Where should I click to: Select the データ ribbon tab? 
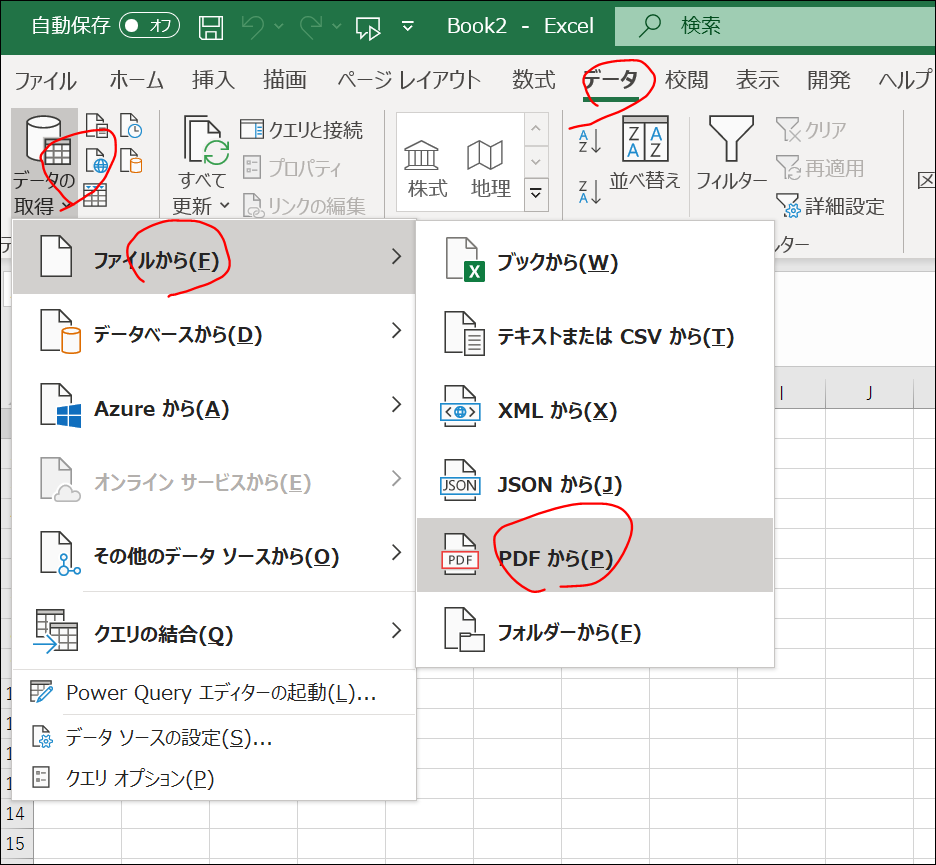tap(610, 79)
